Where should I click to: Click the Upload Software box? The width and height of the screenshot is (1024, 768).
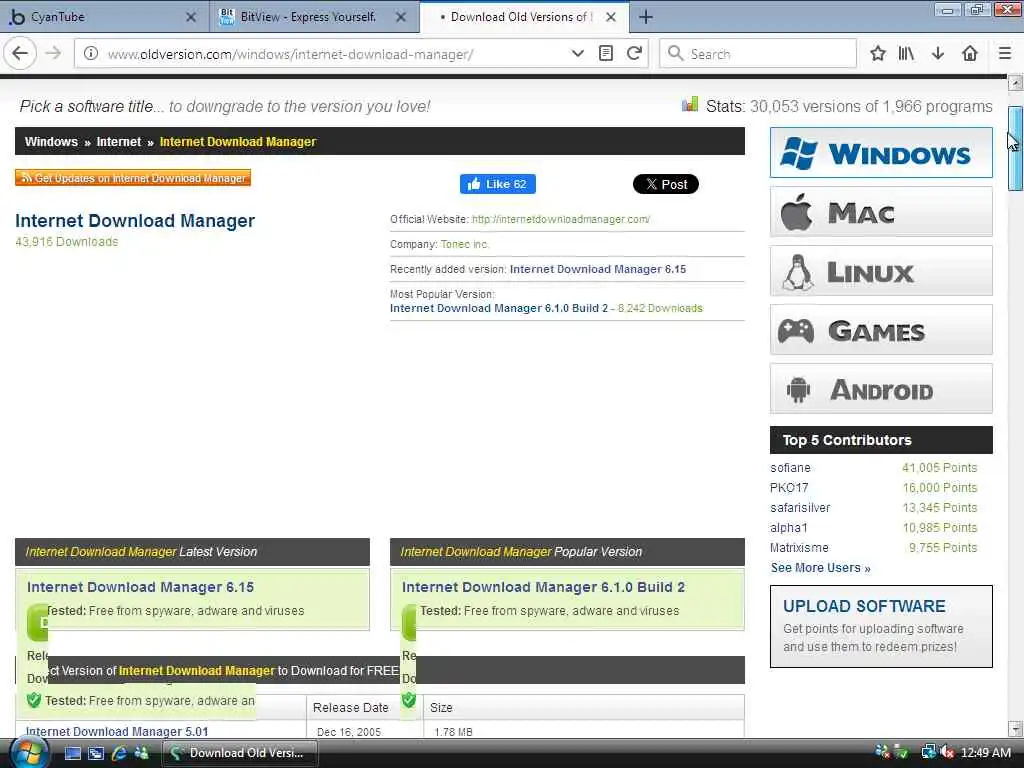click(x=881, y=626)
